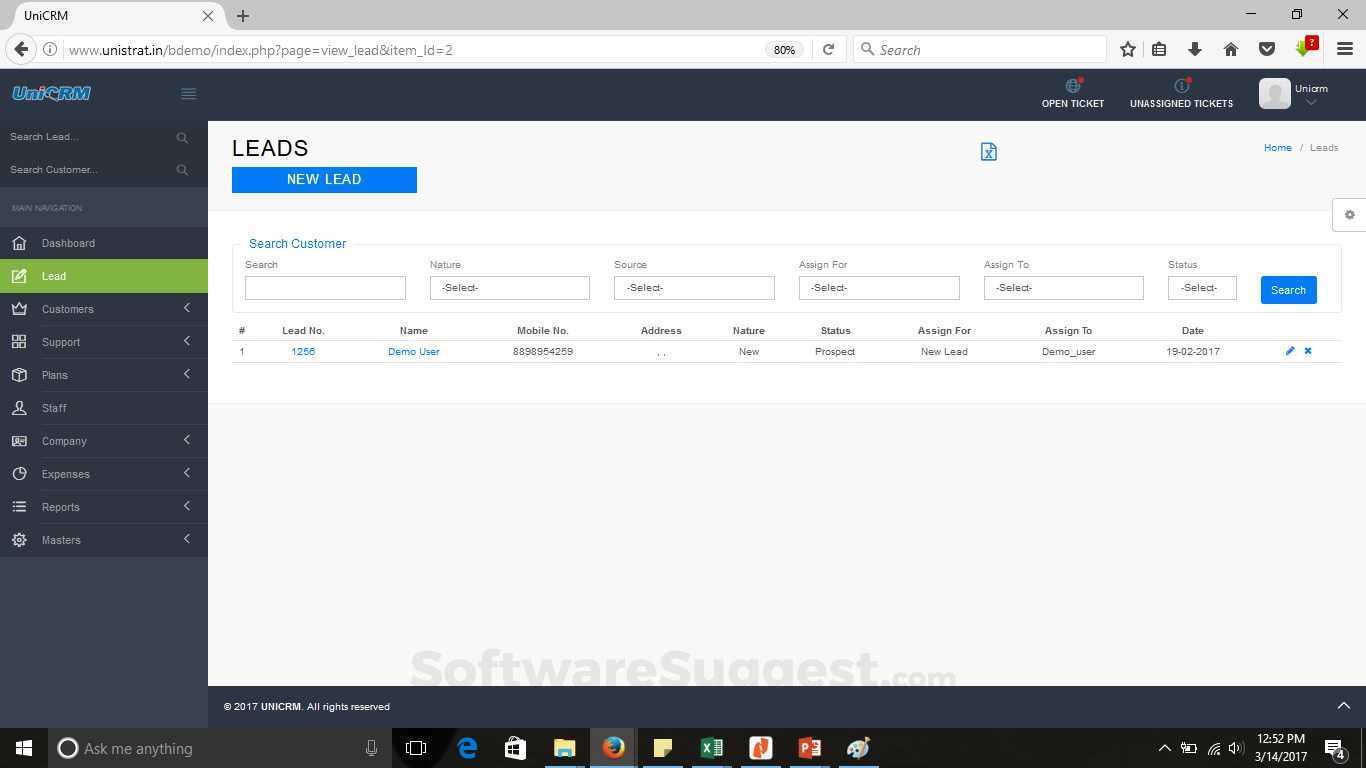Image resolution: width=1366 pixels, height=768 pixels.
Task: Collapse the Uniam profile menu
Action: tap(1311, 102)
